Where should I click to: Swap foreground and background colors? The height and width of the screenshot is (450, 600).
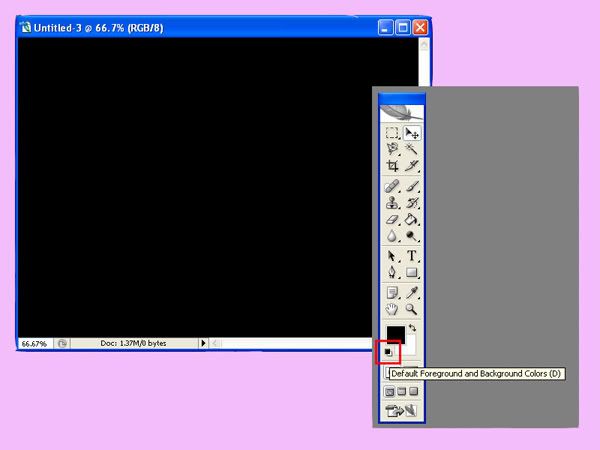413,328
